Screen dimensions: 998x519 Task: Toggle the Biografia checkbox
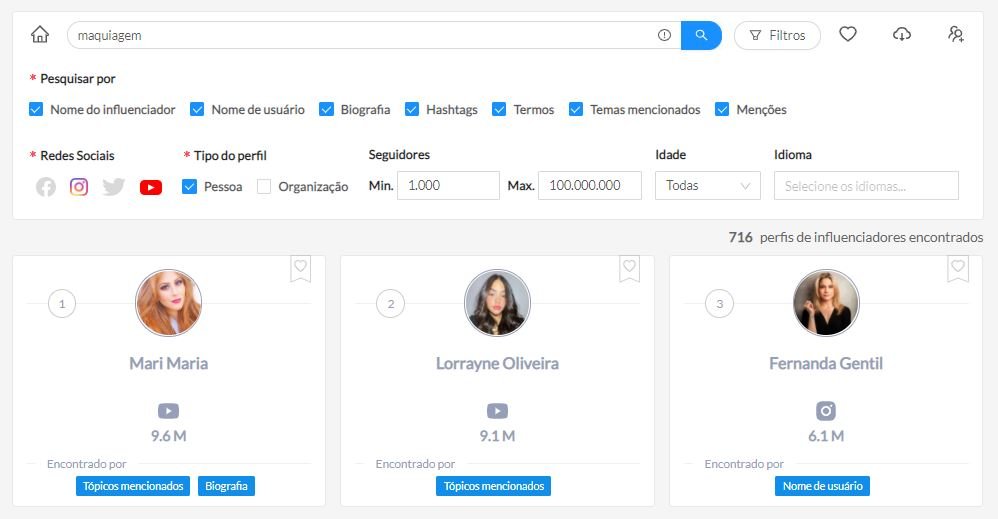coord(326,110)
